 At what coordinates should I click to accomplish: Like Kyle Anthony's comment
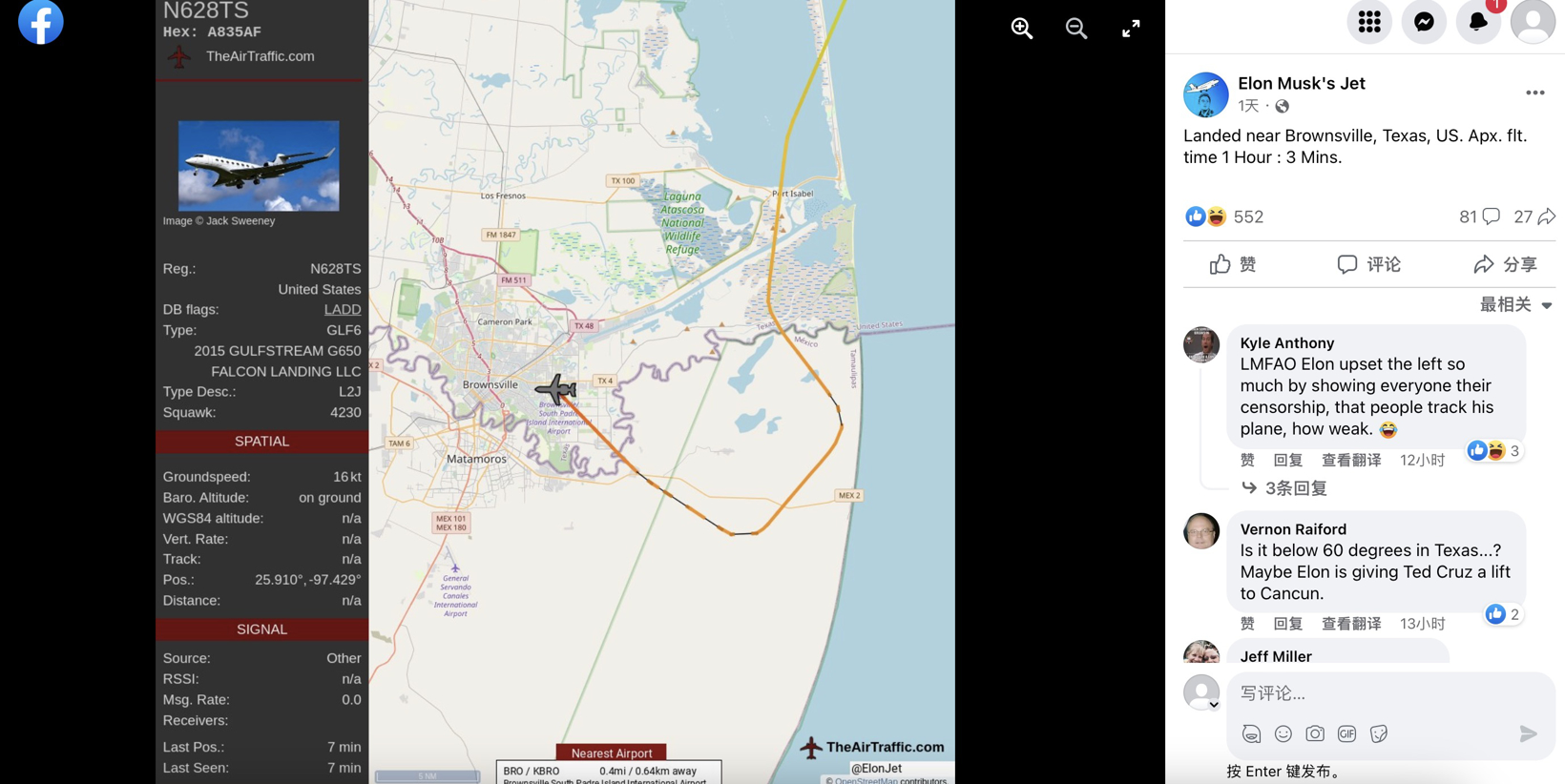click(1247, 460)
